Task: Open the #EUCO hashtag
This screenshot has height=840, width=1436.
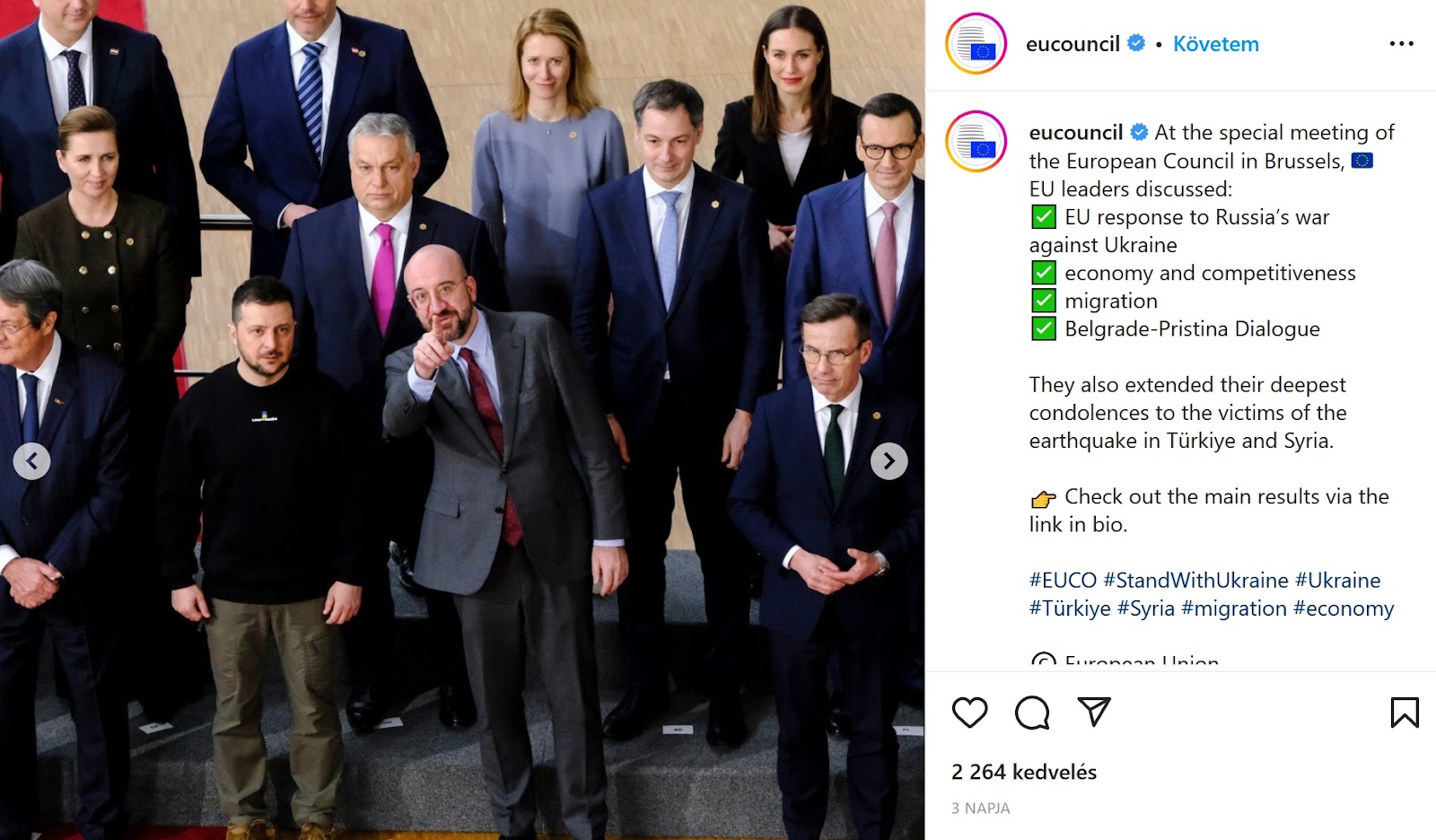Action: tap(1063, 581)
